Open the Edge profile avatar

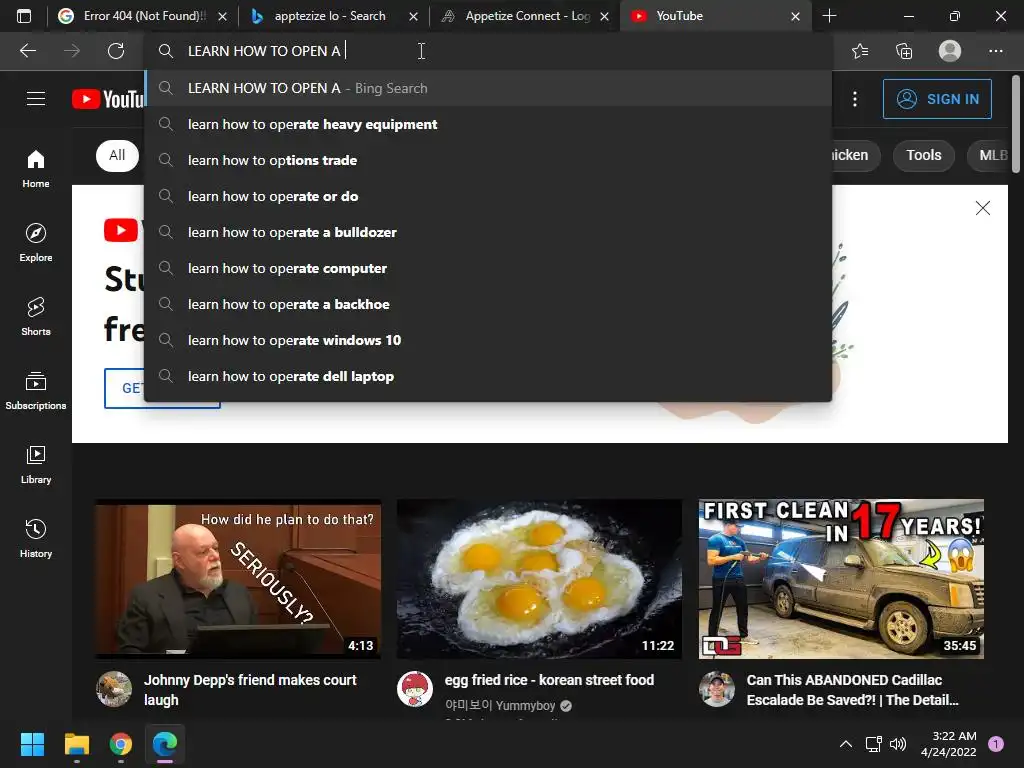(x=950, y=51)
